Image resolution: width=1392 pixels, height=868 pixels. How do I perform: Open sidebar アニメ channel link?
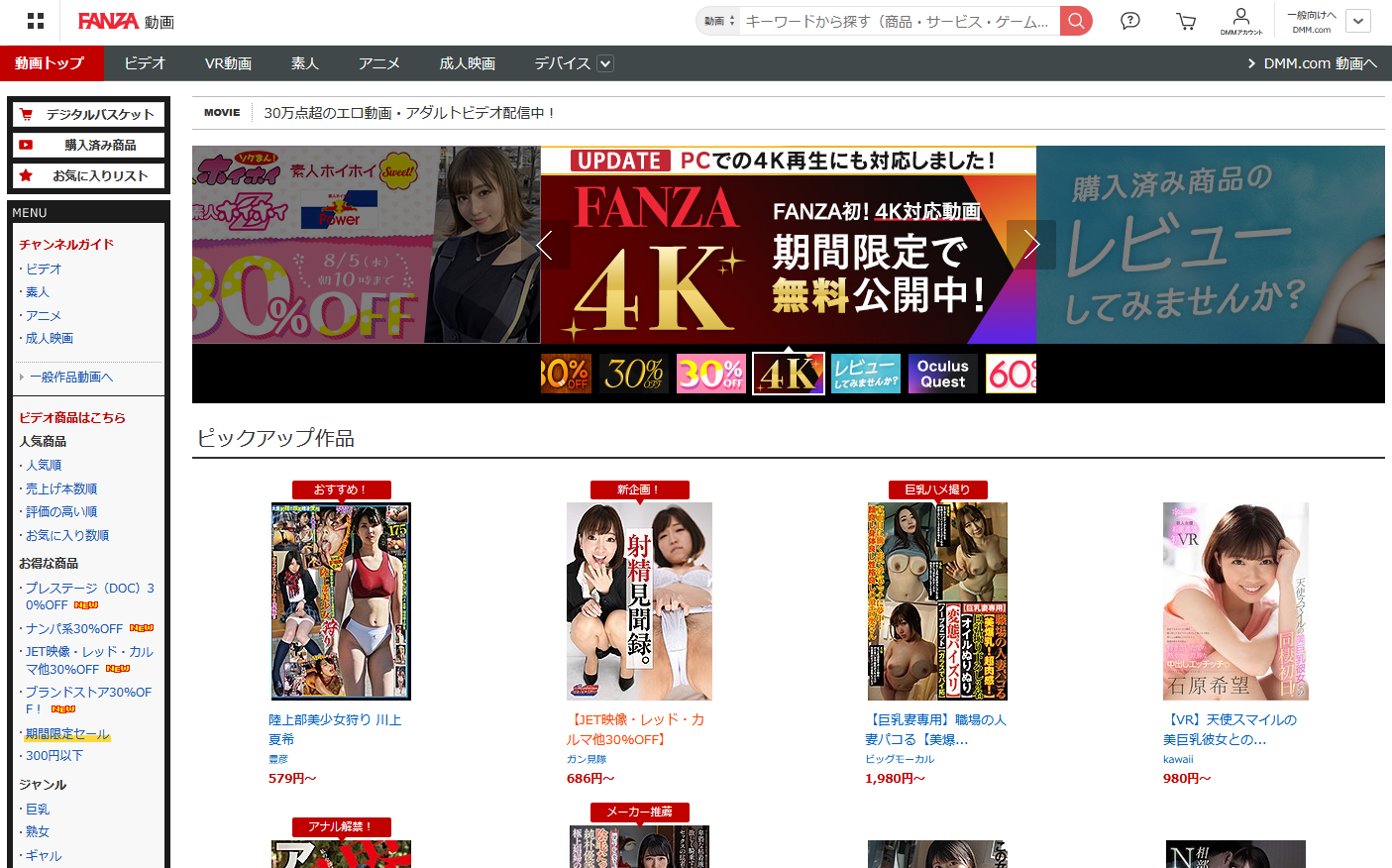44,315
